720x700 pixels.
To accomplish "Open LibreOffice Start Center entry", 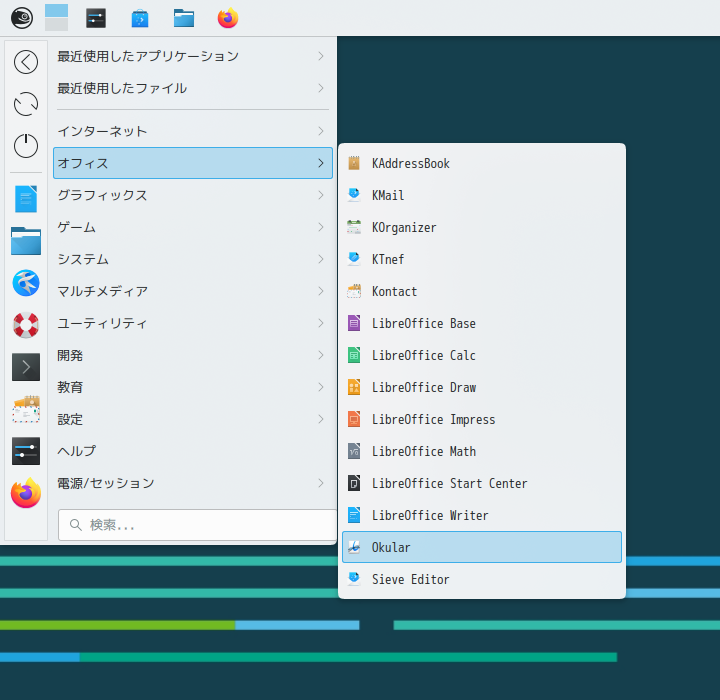I will 482,483.
